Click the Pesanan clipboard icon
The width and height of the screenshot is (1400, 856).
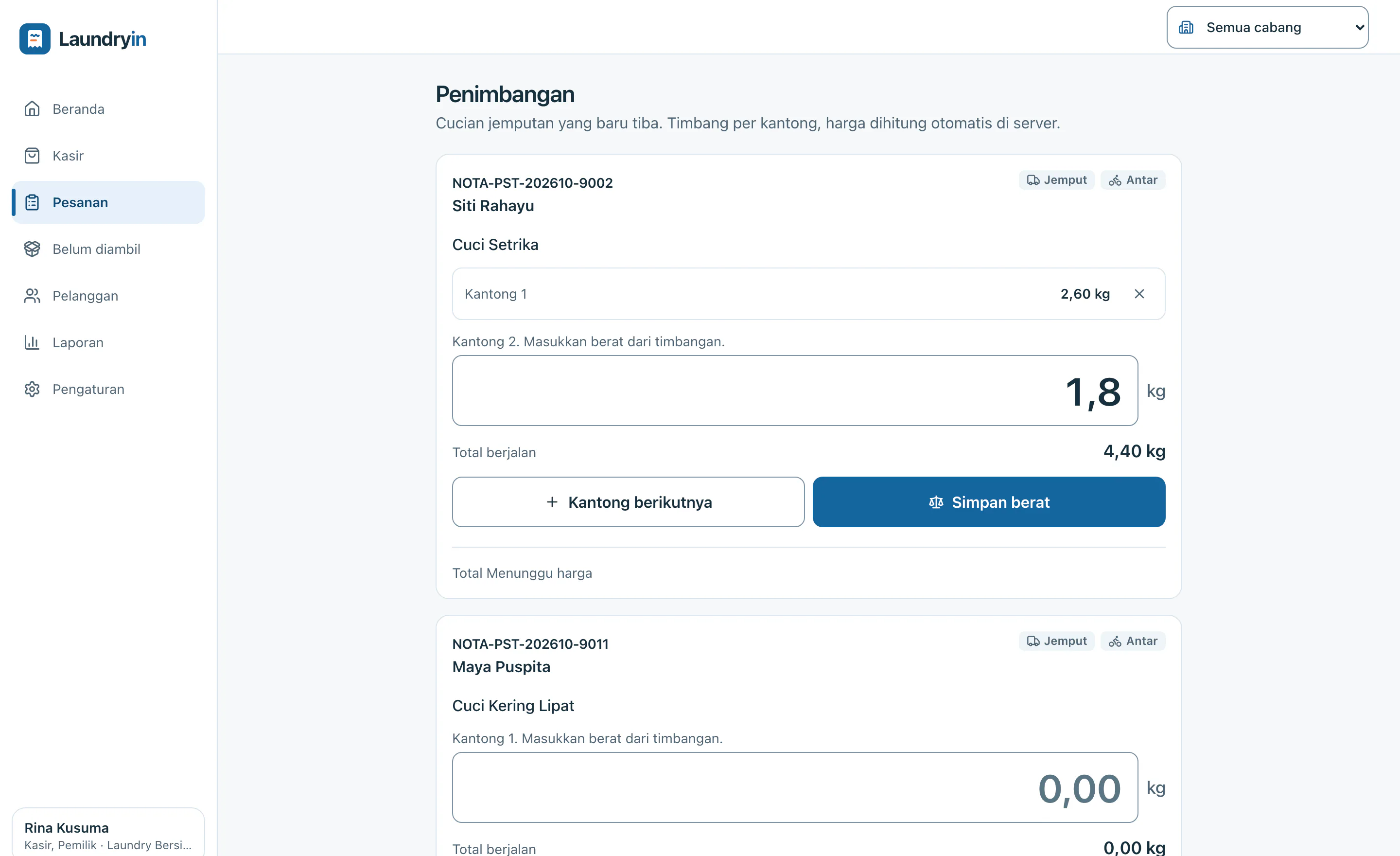pyautogui.click(x=32, y=202)
